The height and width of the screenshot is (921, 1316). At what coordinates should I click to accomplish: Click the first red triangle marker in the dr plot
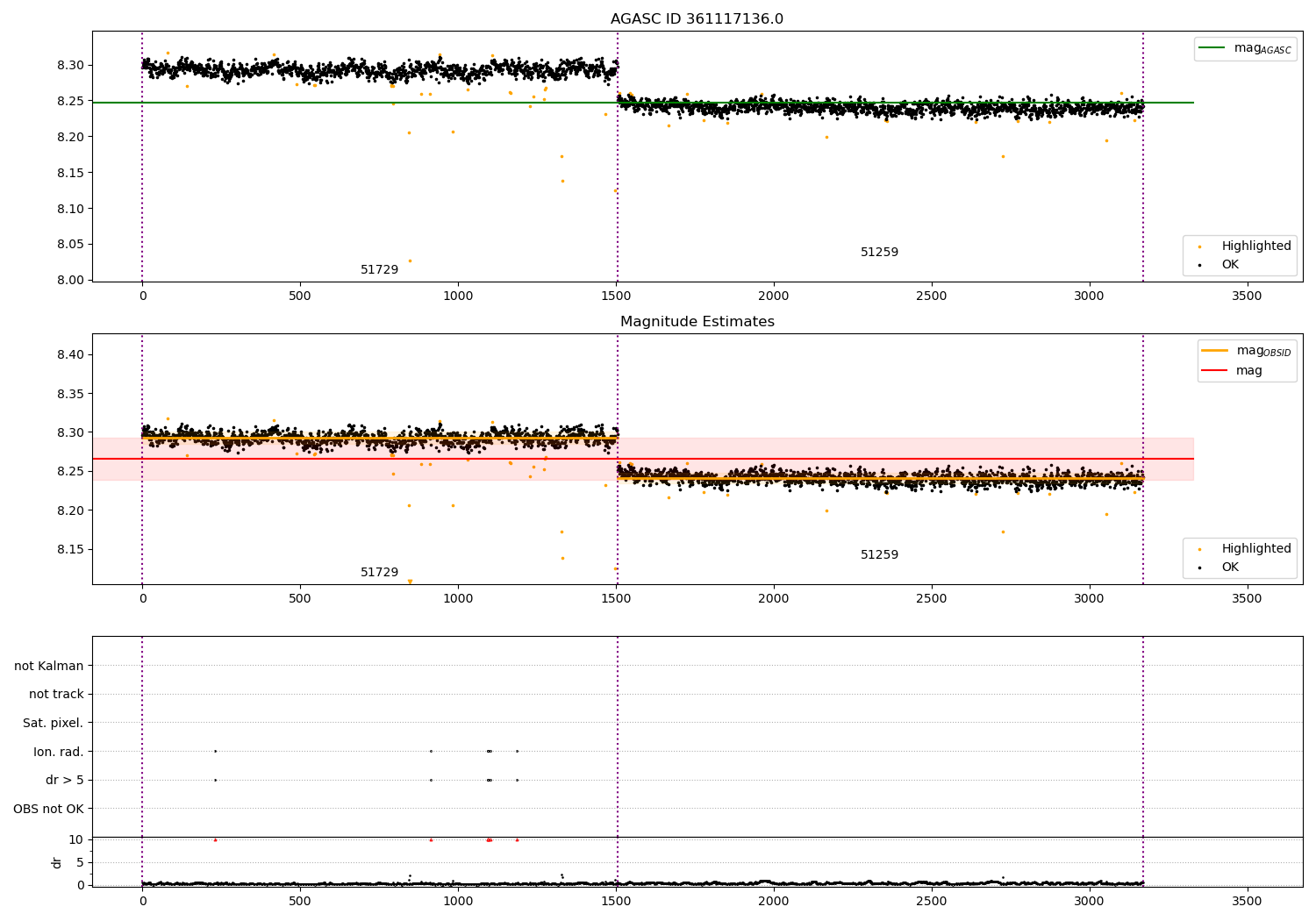point(215,839)
